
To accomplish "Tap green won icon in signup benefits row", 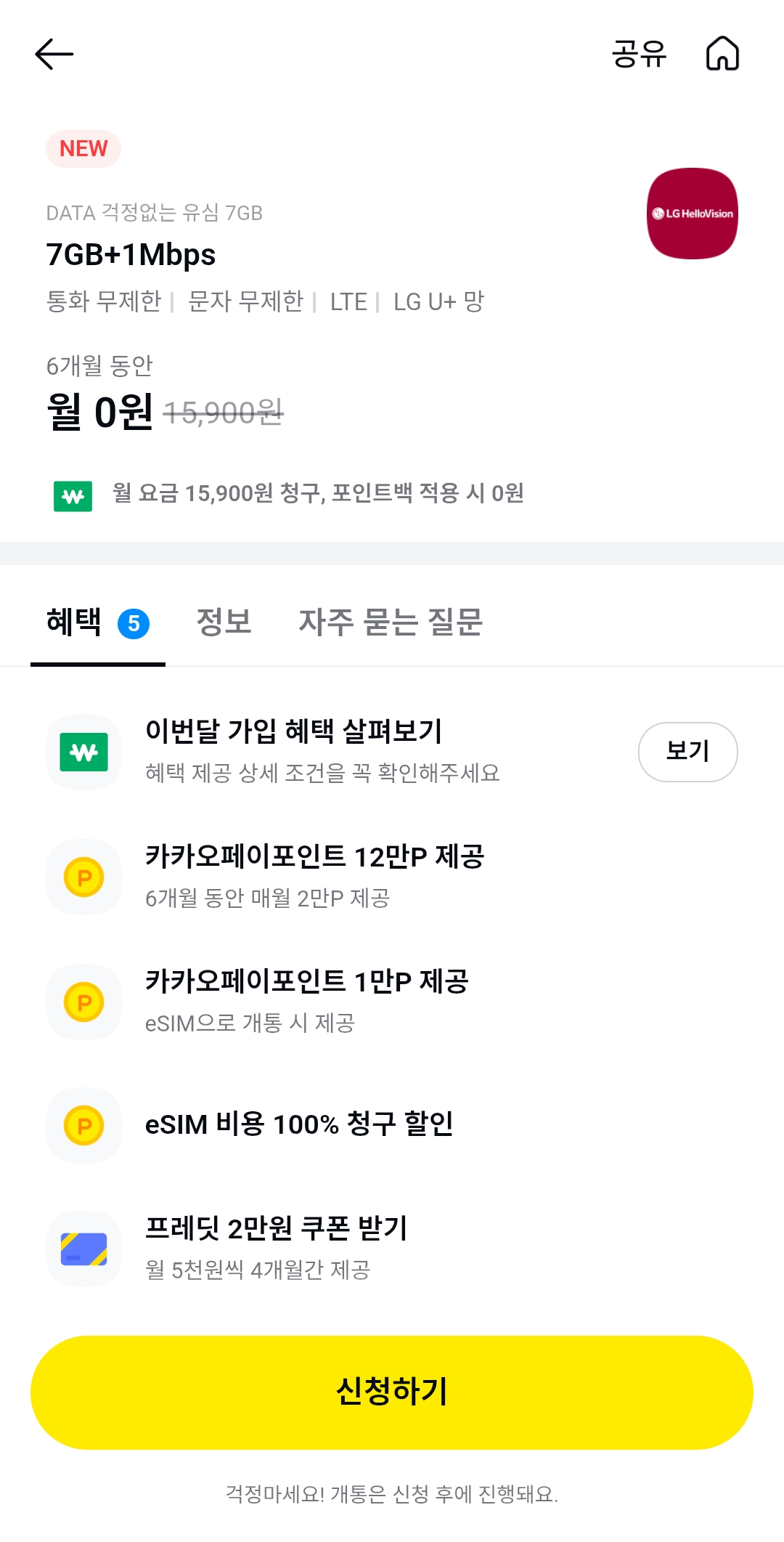I will [x=84, y=752].
